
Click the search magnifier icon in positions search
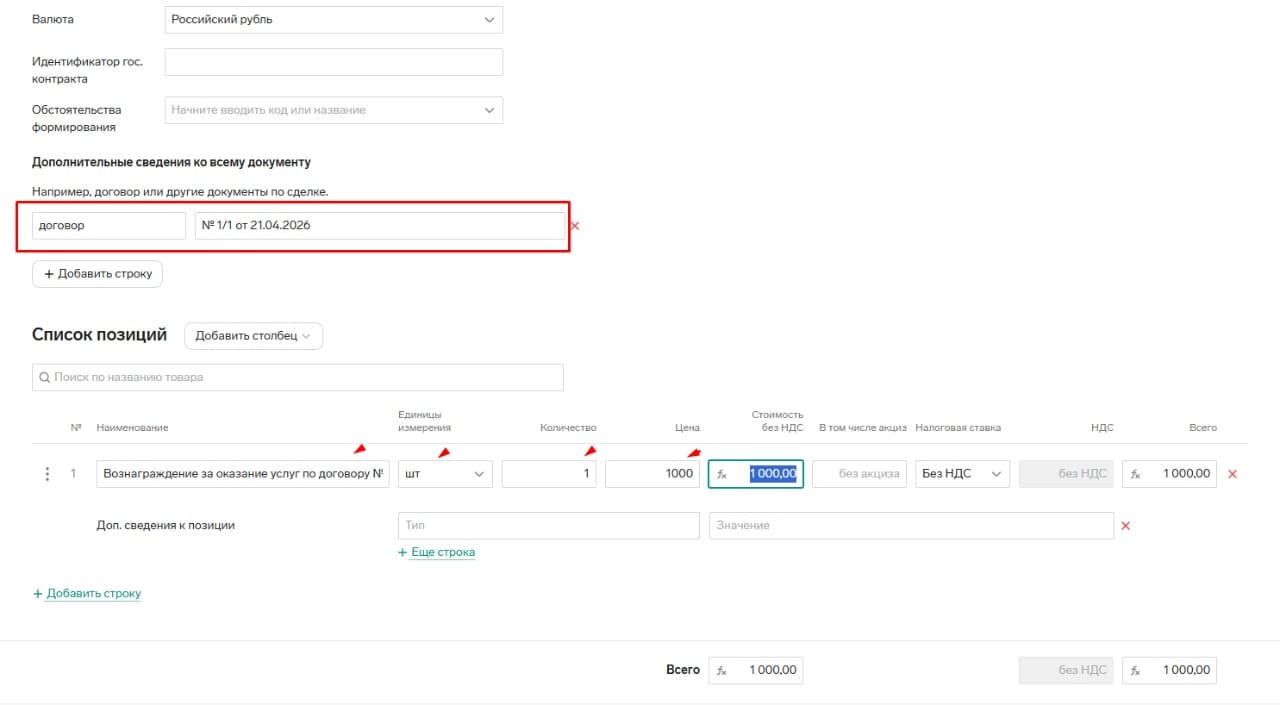point(44,378)
